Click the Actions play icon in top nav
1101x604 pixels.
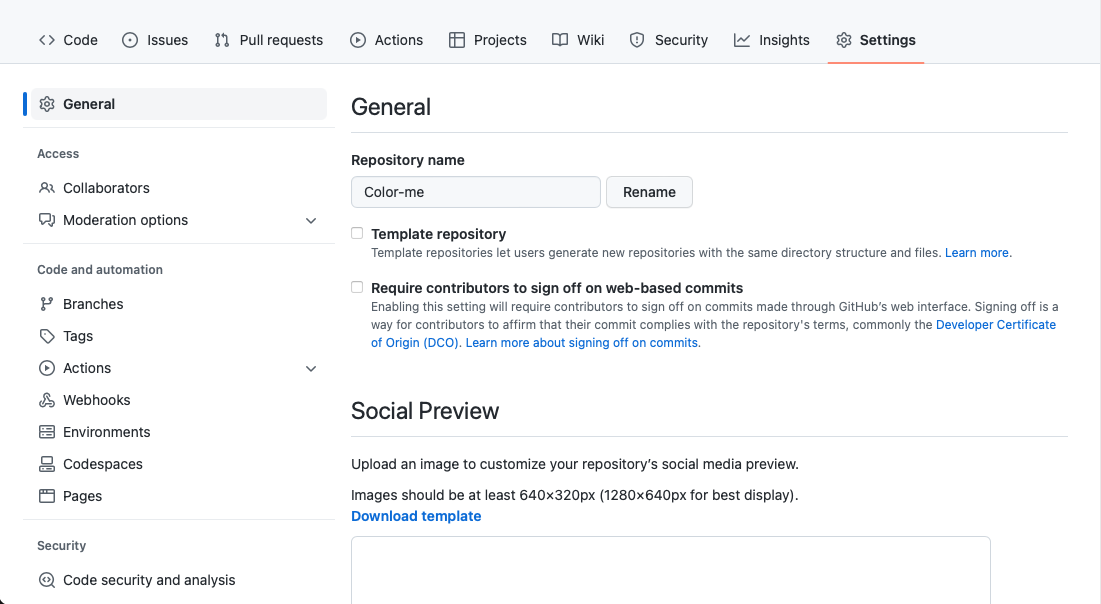357,40
